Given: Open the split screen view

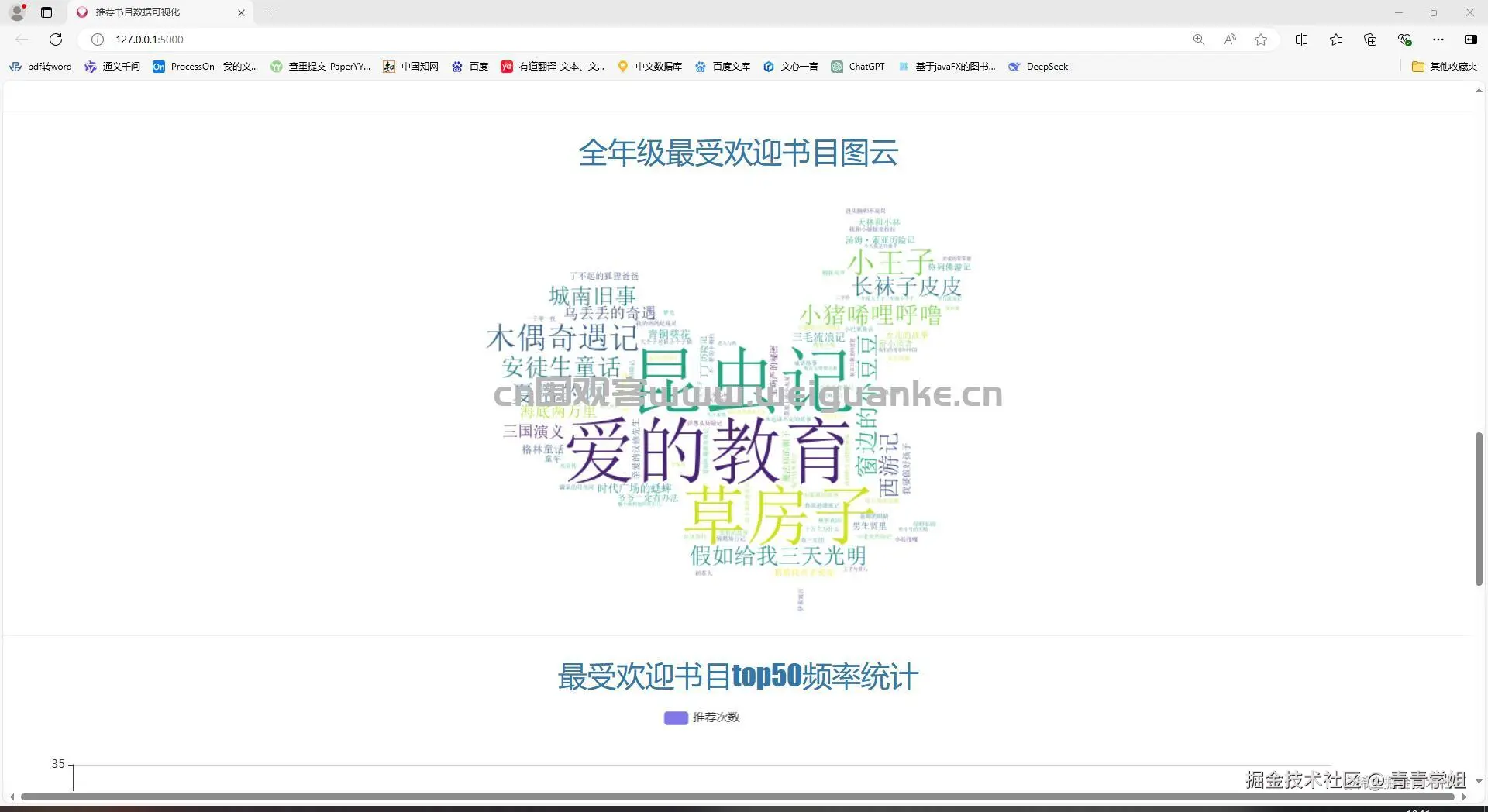Looking at the screenshot, I should click(1302, 40).
